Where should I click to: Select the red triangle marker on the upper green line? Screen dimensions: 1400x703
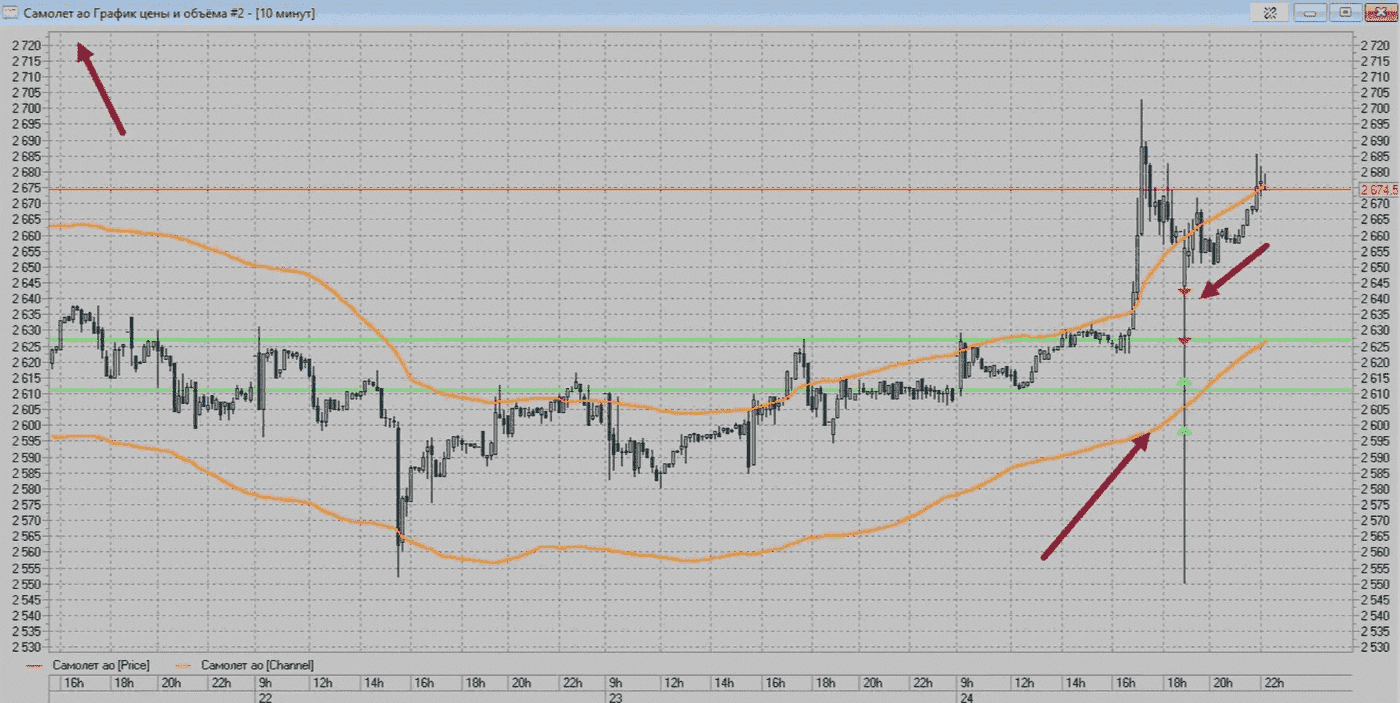coord(1184,341)
